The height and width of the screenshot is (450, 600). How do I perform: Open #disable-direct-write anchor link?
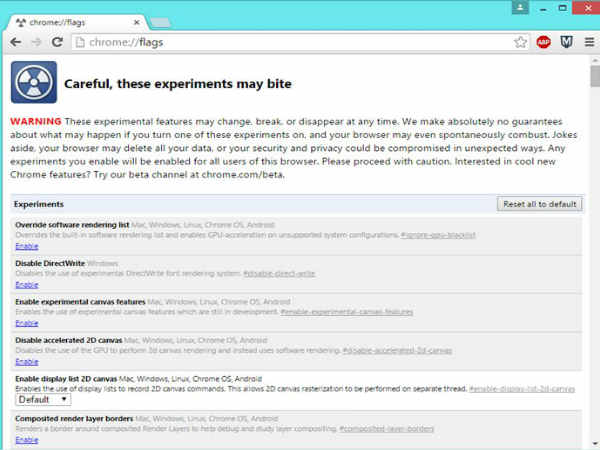(x=279, y=274)
